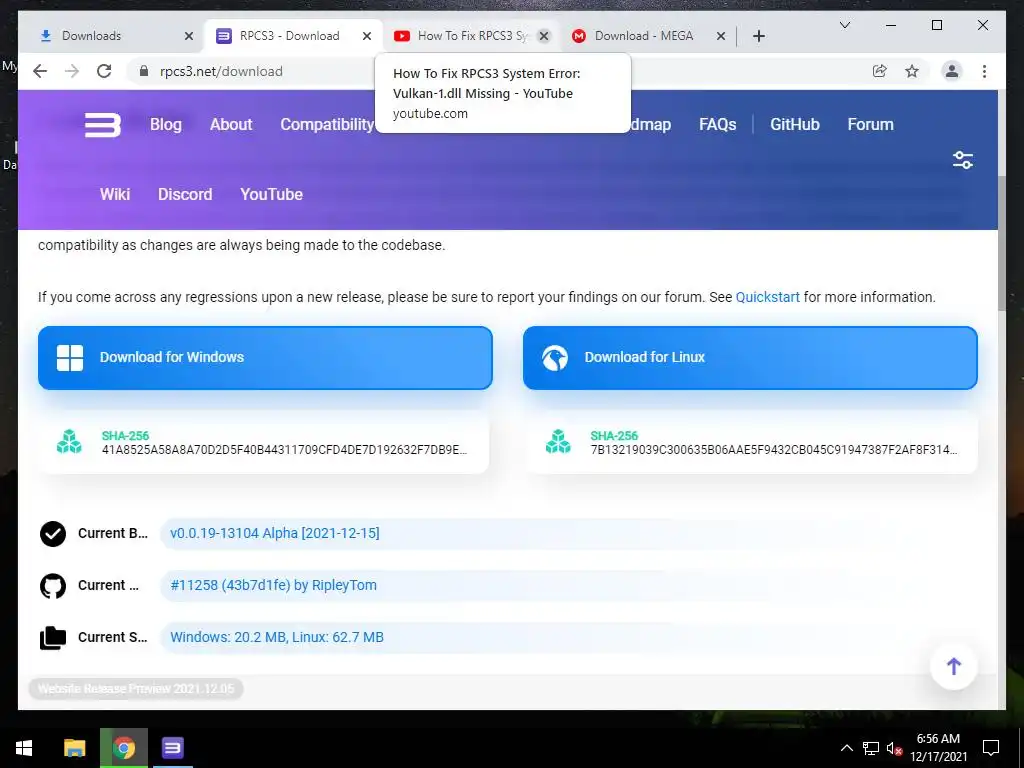Open a new tab with the plus button

(758, 36)
